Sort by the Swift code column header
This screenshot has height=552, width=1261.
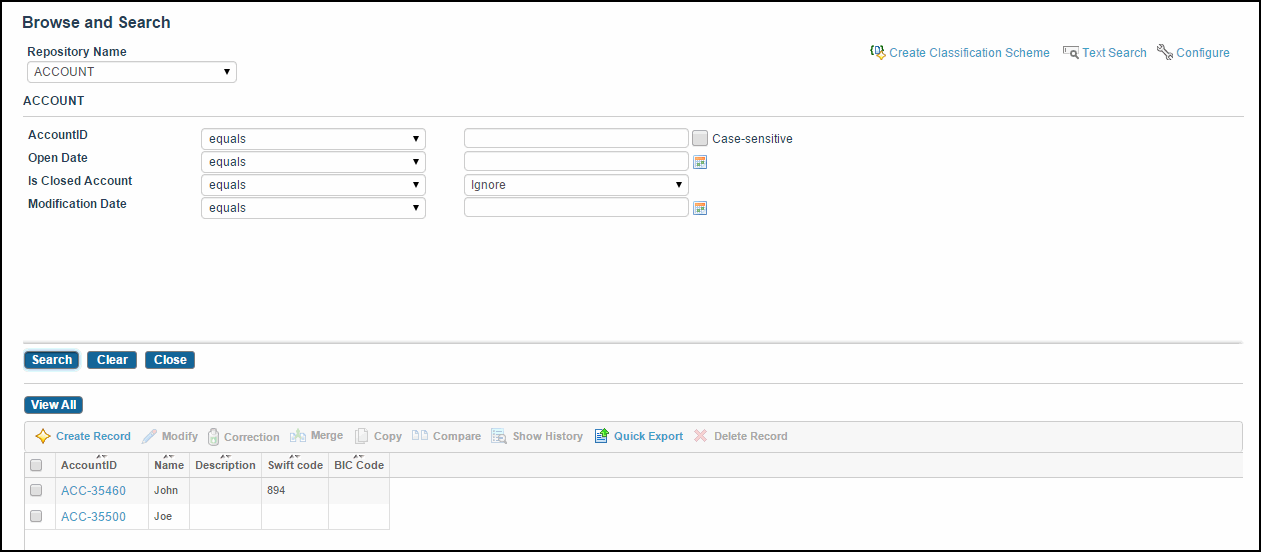(x=295, y=465)
